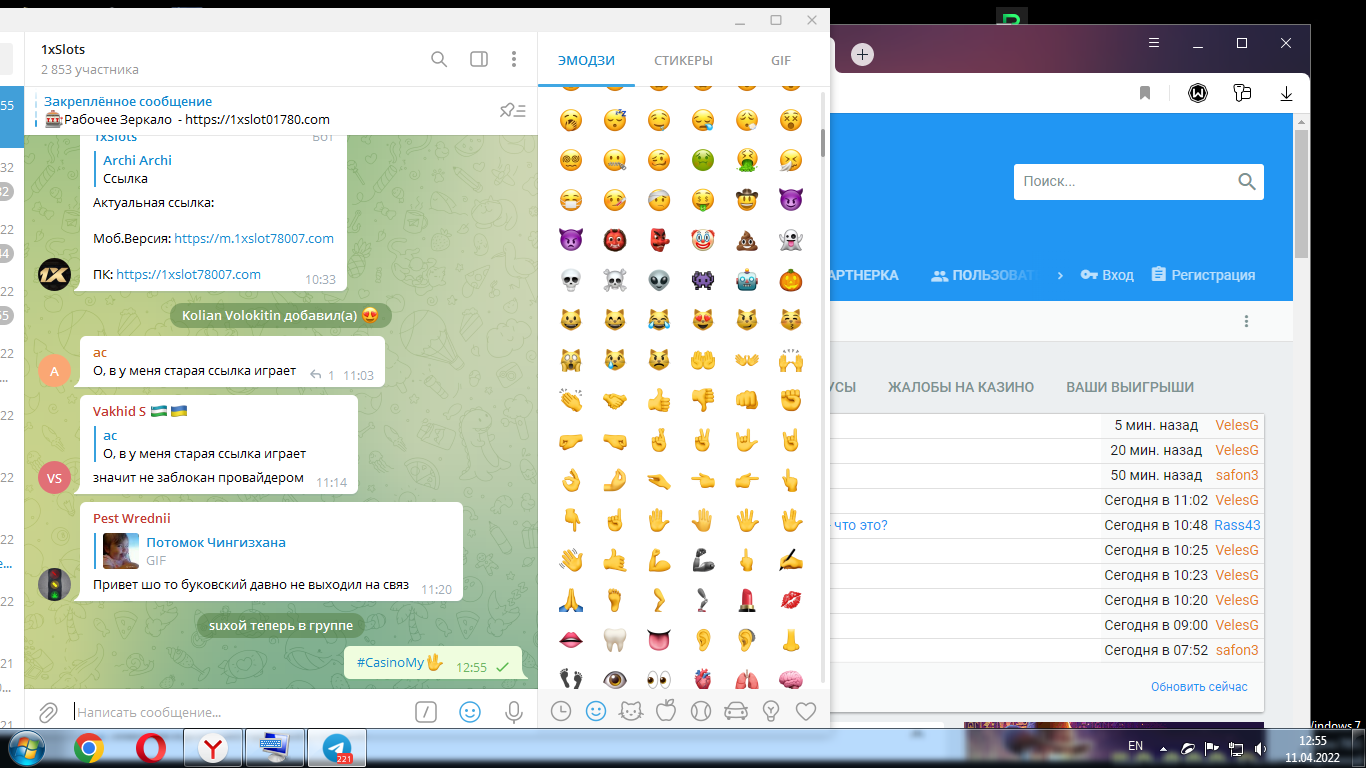Click the search icon in chat header
This screenshot has height=768, width=1366.
click(x=439, y=59)
